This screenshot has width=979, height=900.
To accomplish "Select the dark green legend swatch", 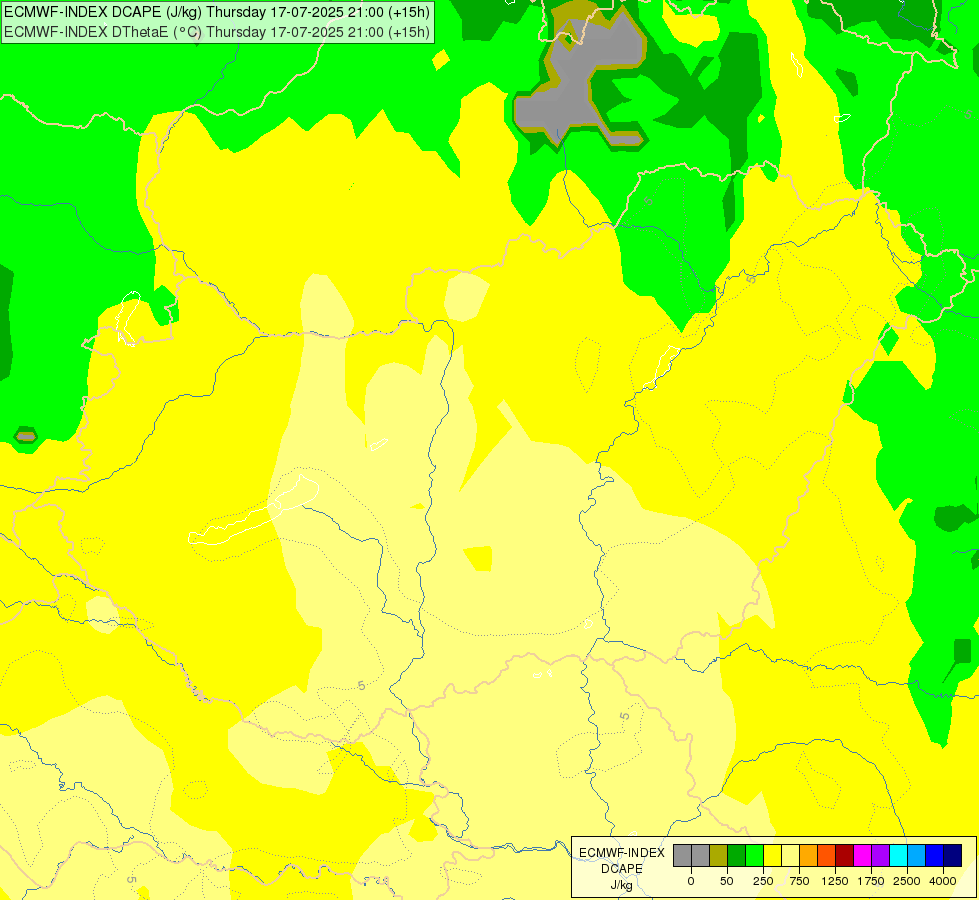I will click(736, 855).
